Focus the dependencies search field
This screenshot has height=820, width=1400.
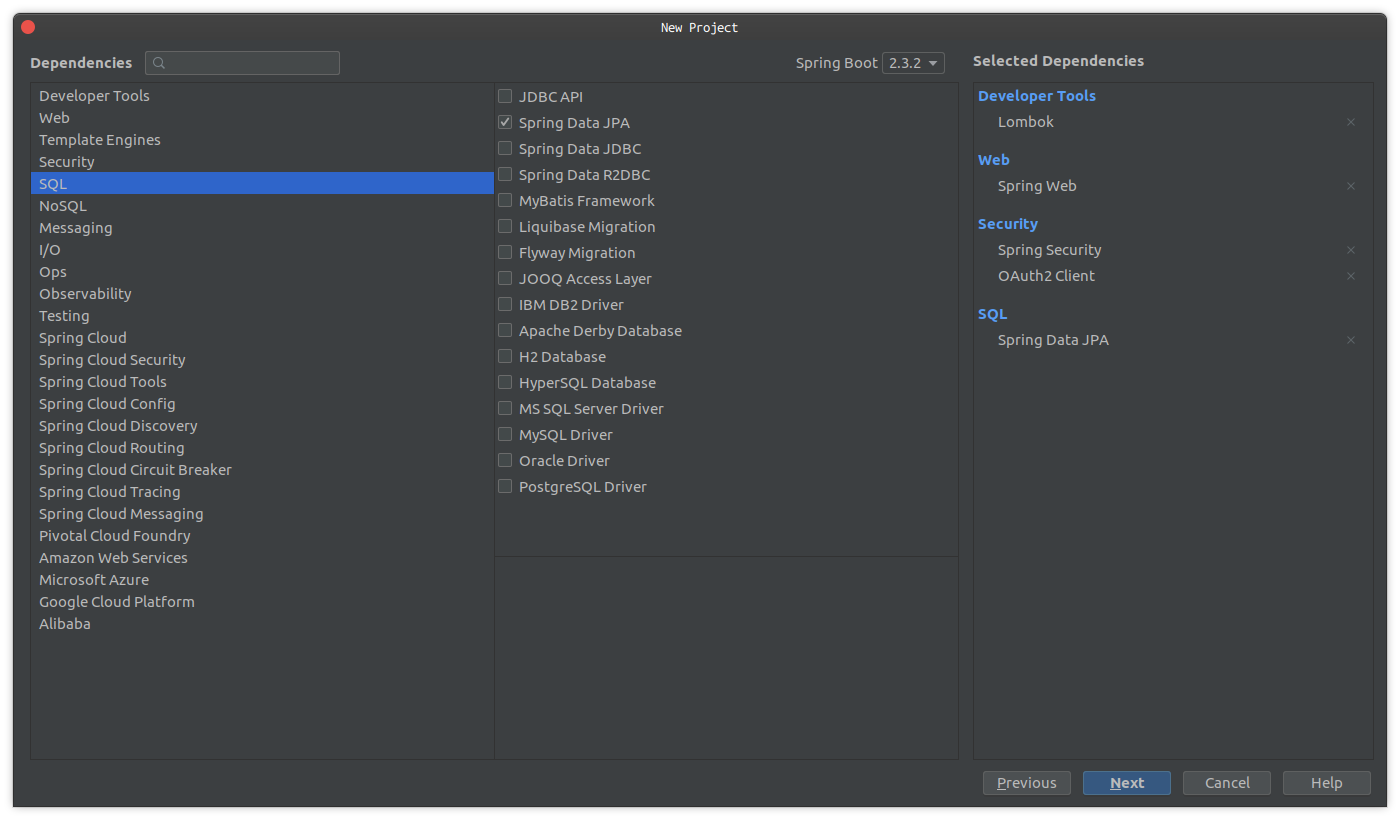click(x=242, y=63)
